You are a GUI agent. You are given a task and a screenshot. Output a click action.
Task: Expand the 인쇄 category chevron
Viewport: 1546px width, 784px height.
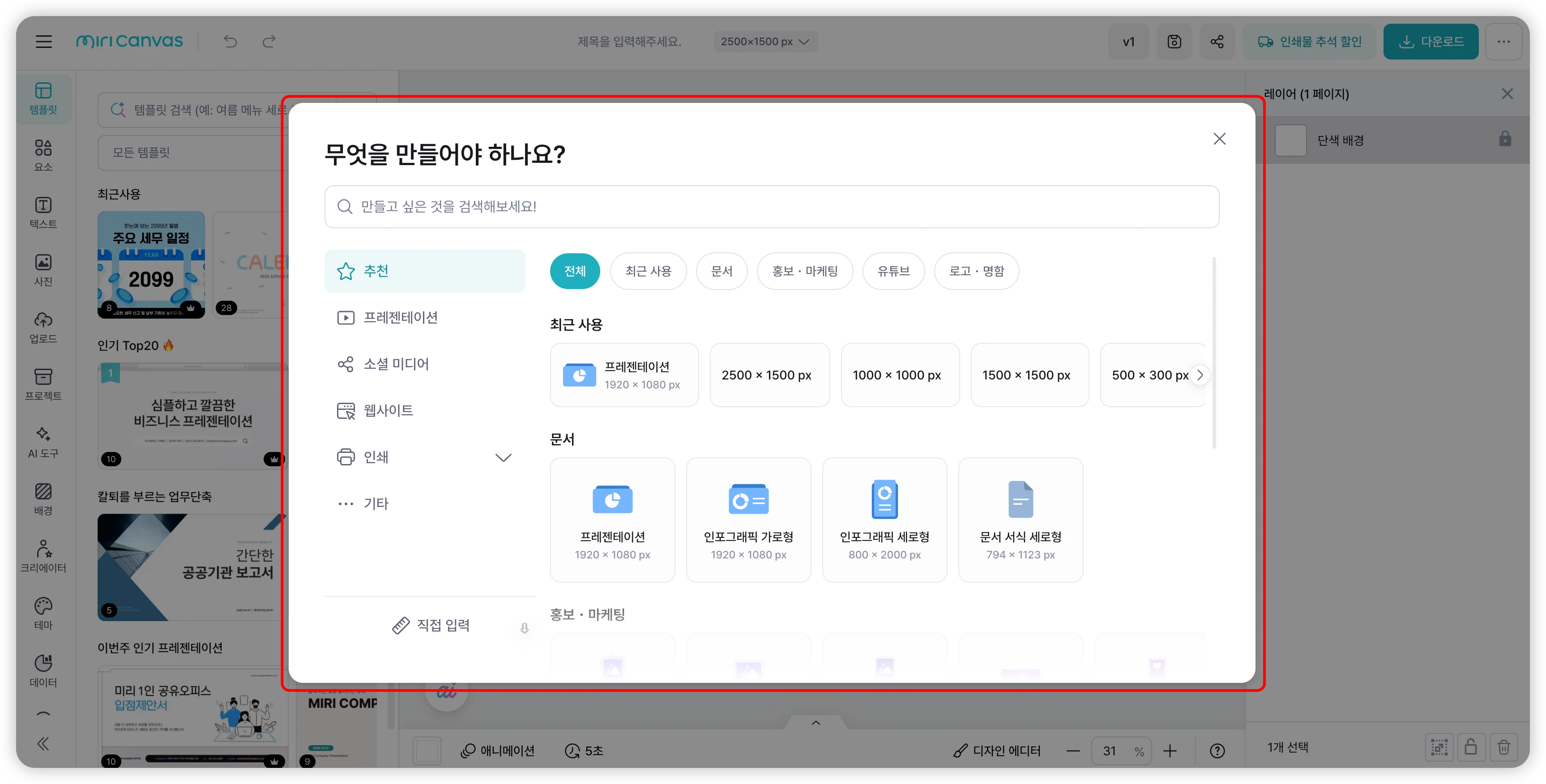pyautogui.click(x=503, y=458)
